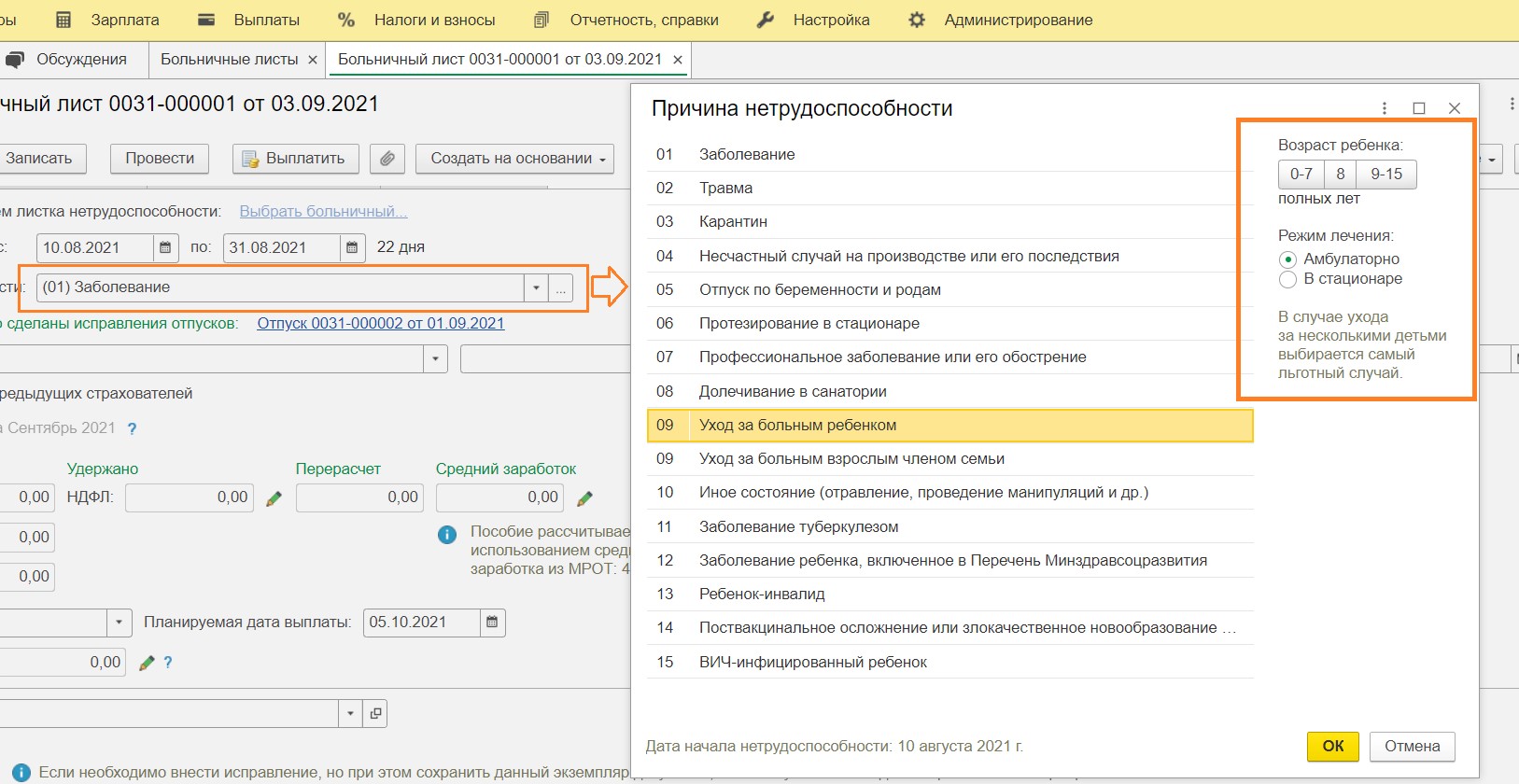Select 11 Заболевание туберкулезом

tap(949, 526)
